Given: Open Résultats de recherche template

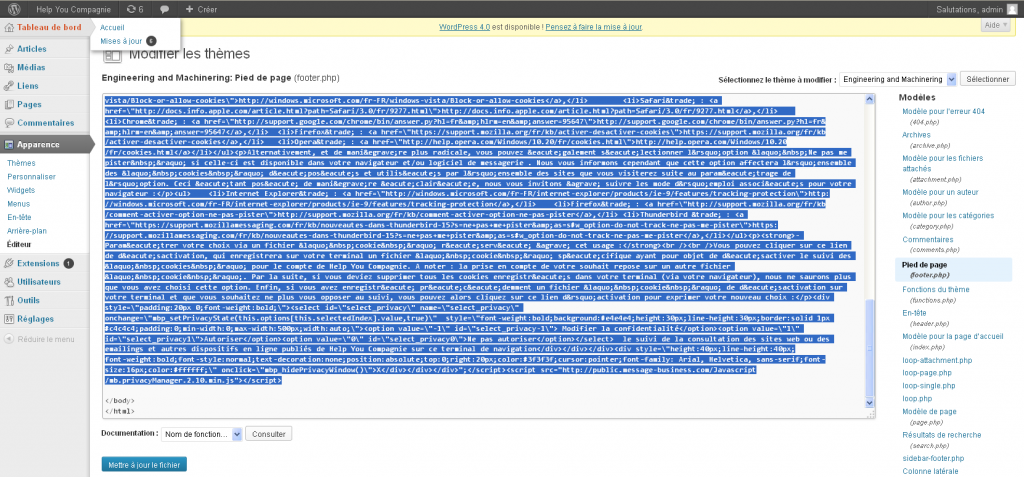Looking at the screenshot, I should (941, 435).
